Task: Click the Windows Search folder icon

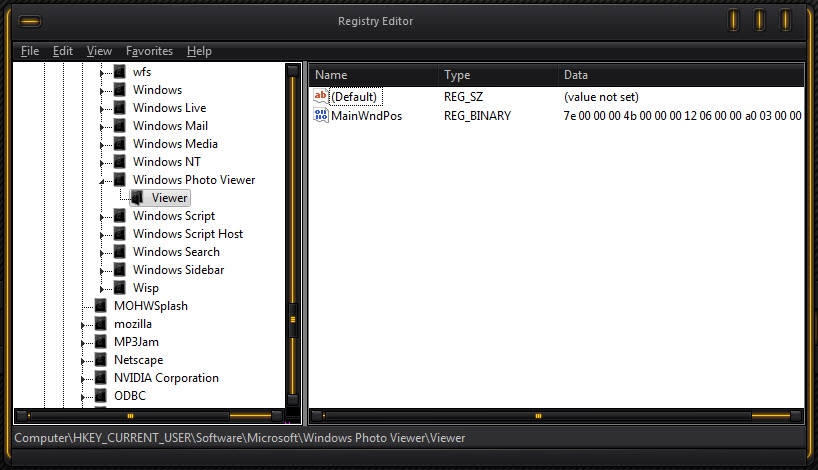Action: tap(119, 252)
